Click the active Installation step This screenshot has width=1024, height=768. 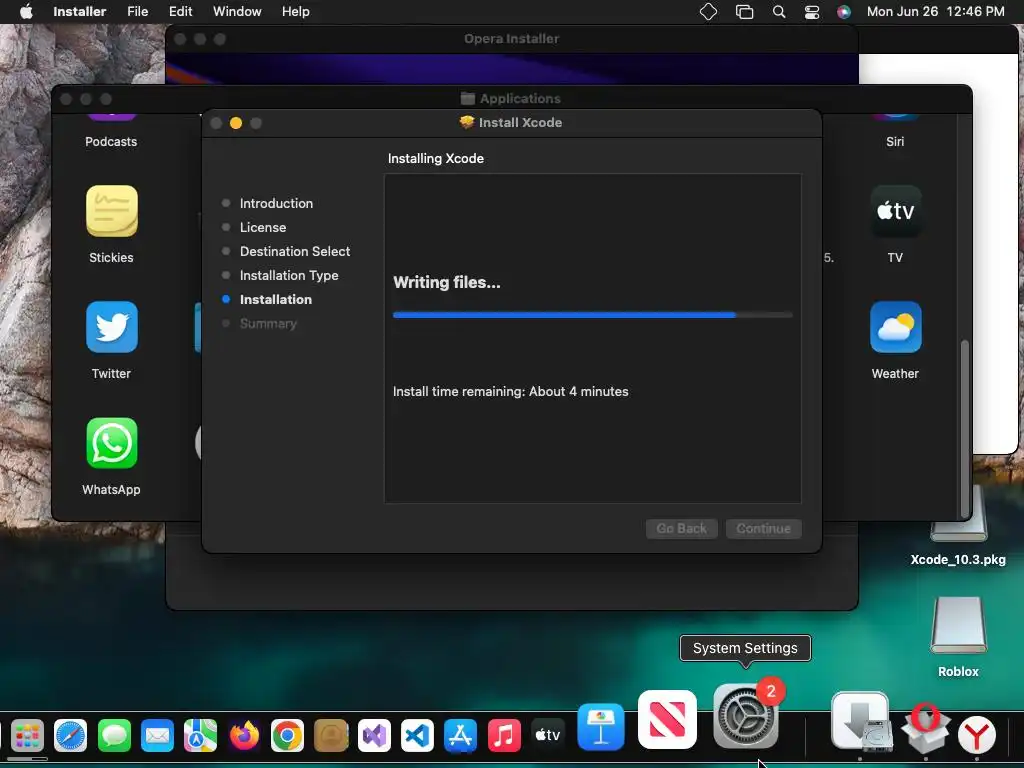click(276, 300)
